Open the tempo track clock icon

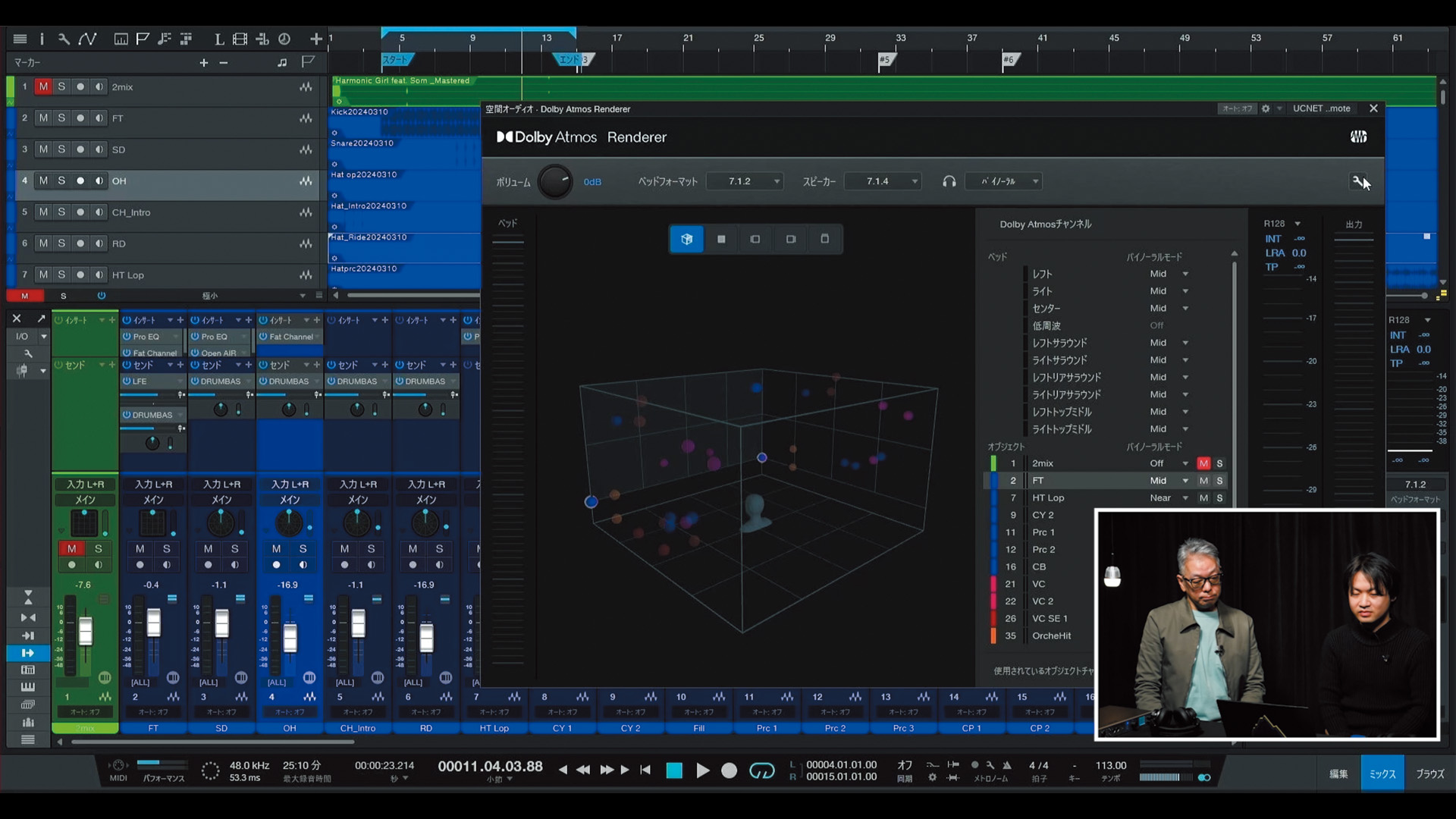click(284, 39)
